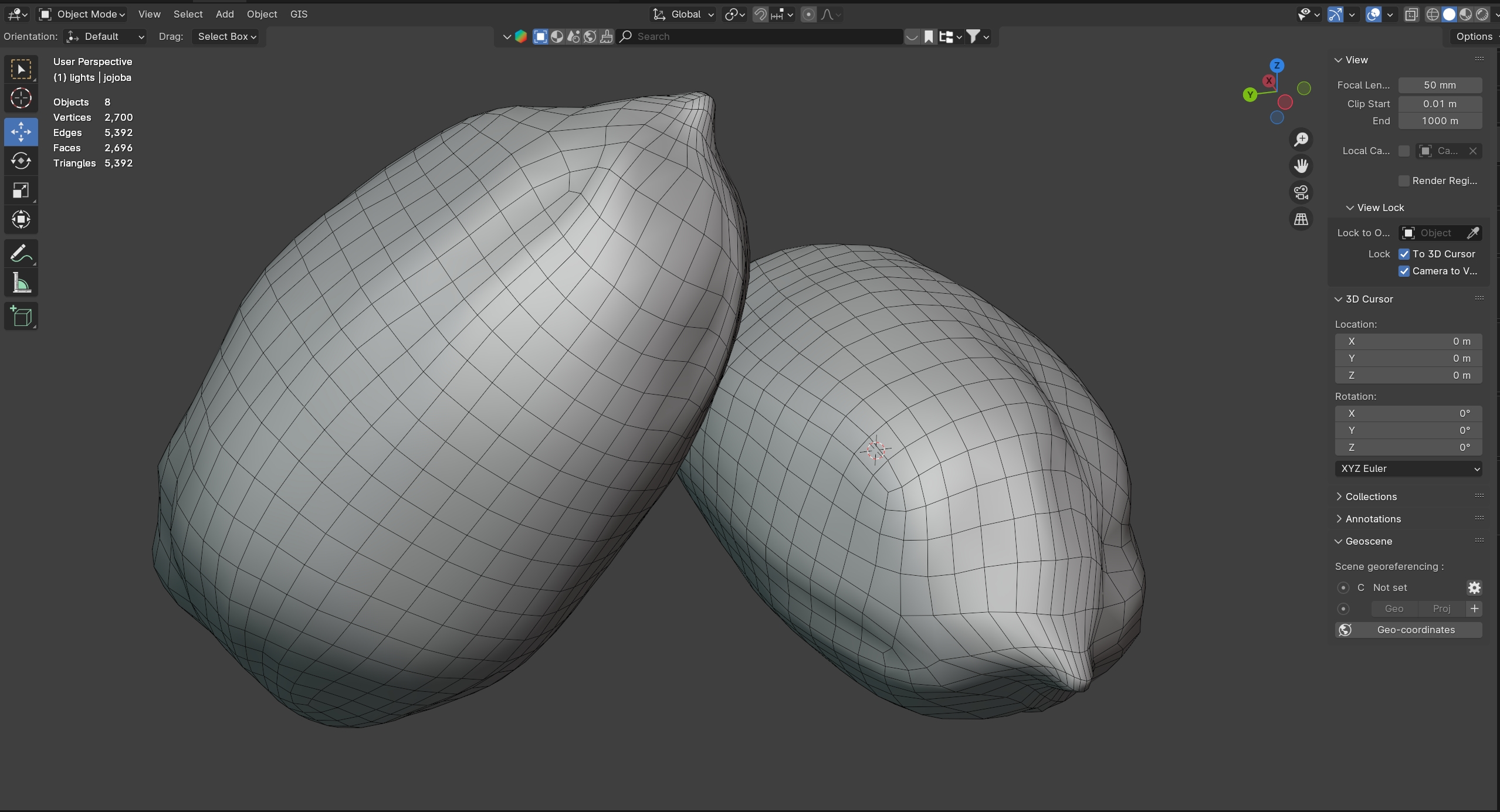Select the Measure tool

[21, 284]
